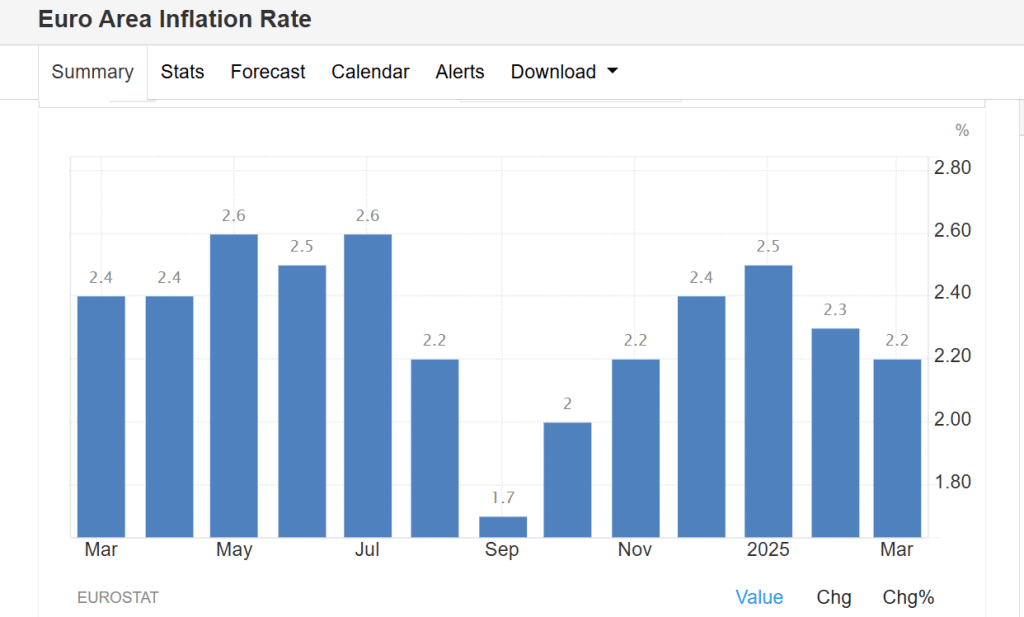Select the Value display option
The height and width of the screenshot is (617, 1024).
pos(759,597)
